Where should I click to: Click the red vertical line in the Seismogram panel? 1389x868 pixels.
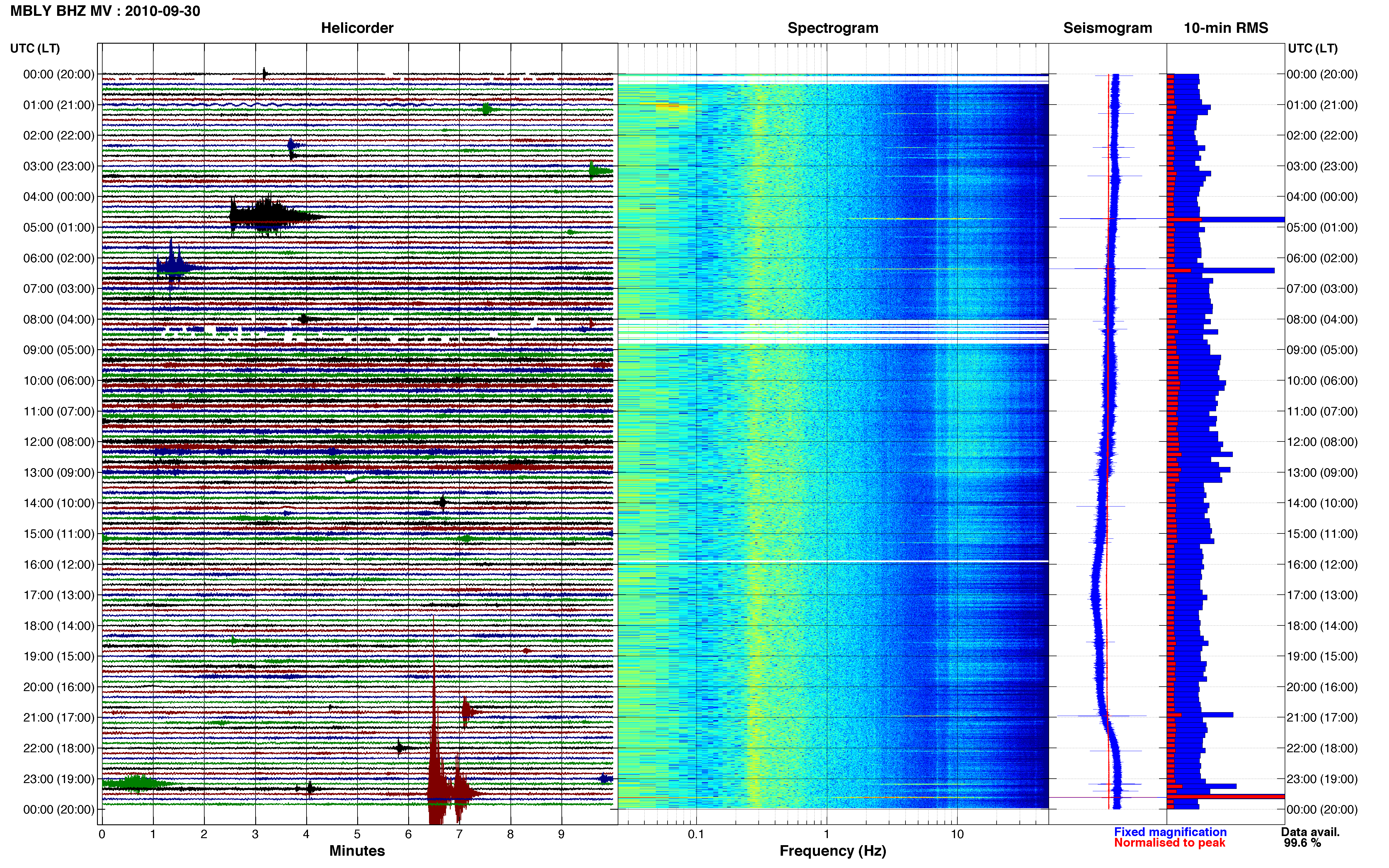[1108, 441]
